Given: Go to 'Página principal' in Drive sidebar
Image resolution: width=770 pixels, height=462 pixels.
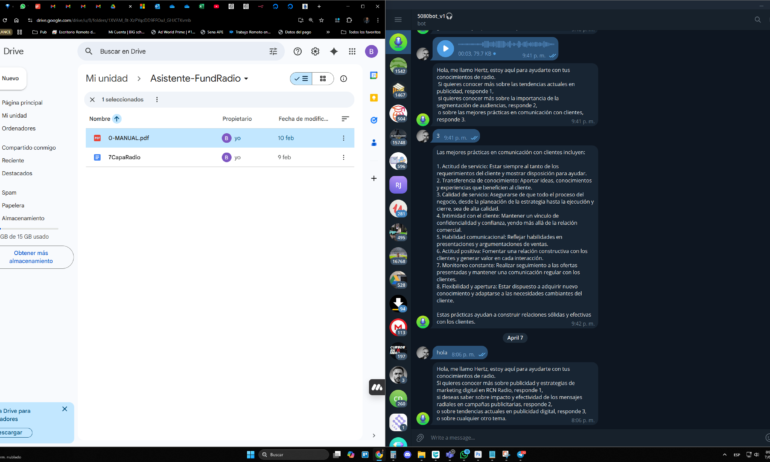Looking at the screenshot, I should tap(22, 103).
